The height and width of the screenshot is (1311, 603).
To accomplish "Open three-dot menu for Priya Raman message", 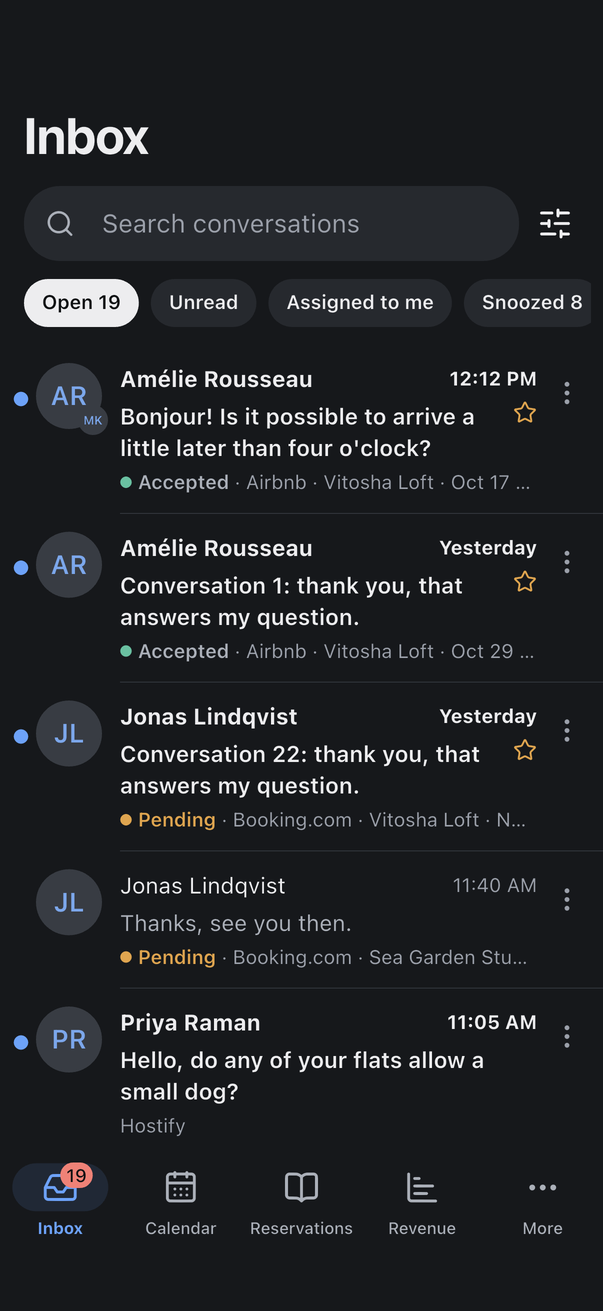I will click(567, 1037).
